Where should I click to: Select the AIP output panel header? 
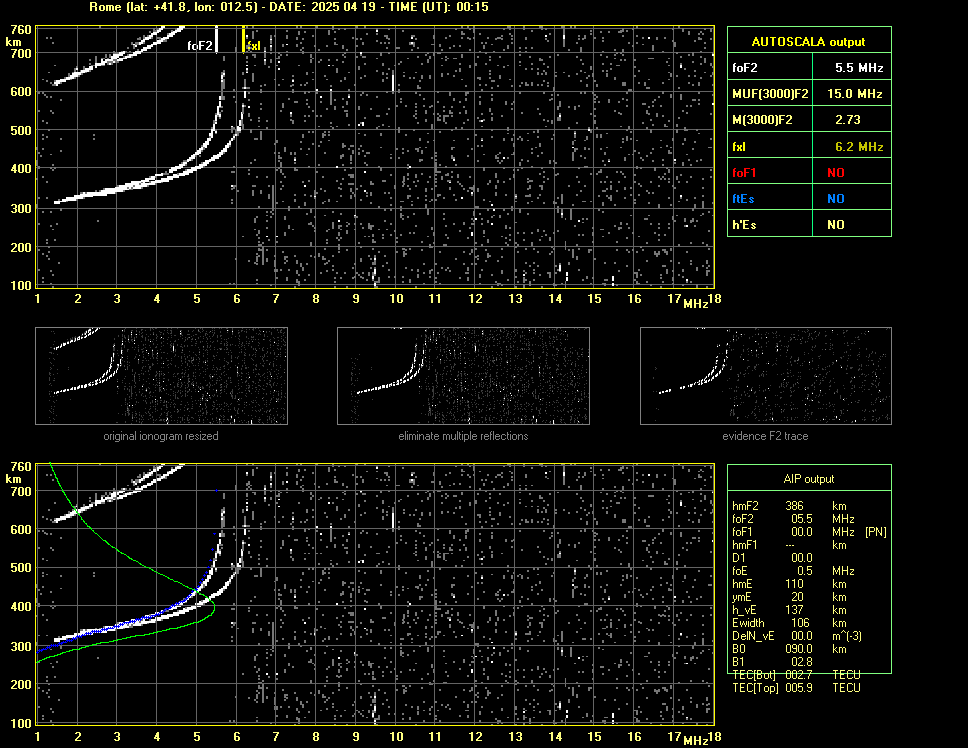[x=809, y=479]
